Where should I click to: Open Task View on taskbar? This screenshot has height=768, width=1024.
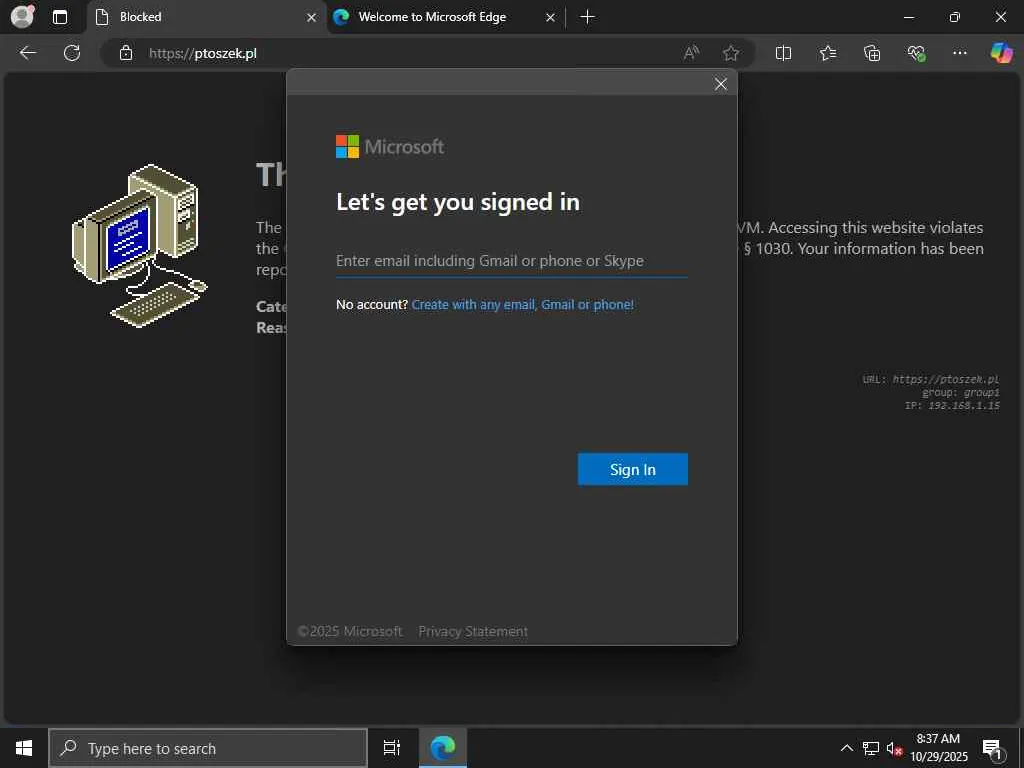click(x=392, y=748)
